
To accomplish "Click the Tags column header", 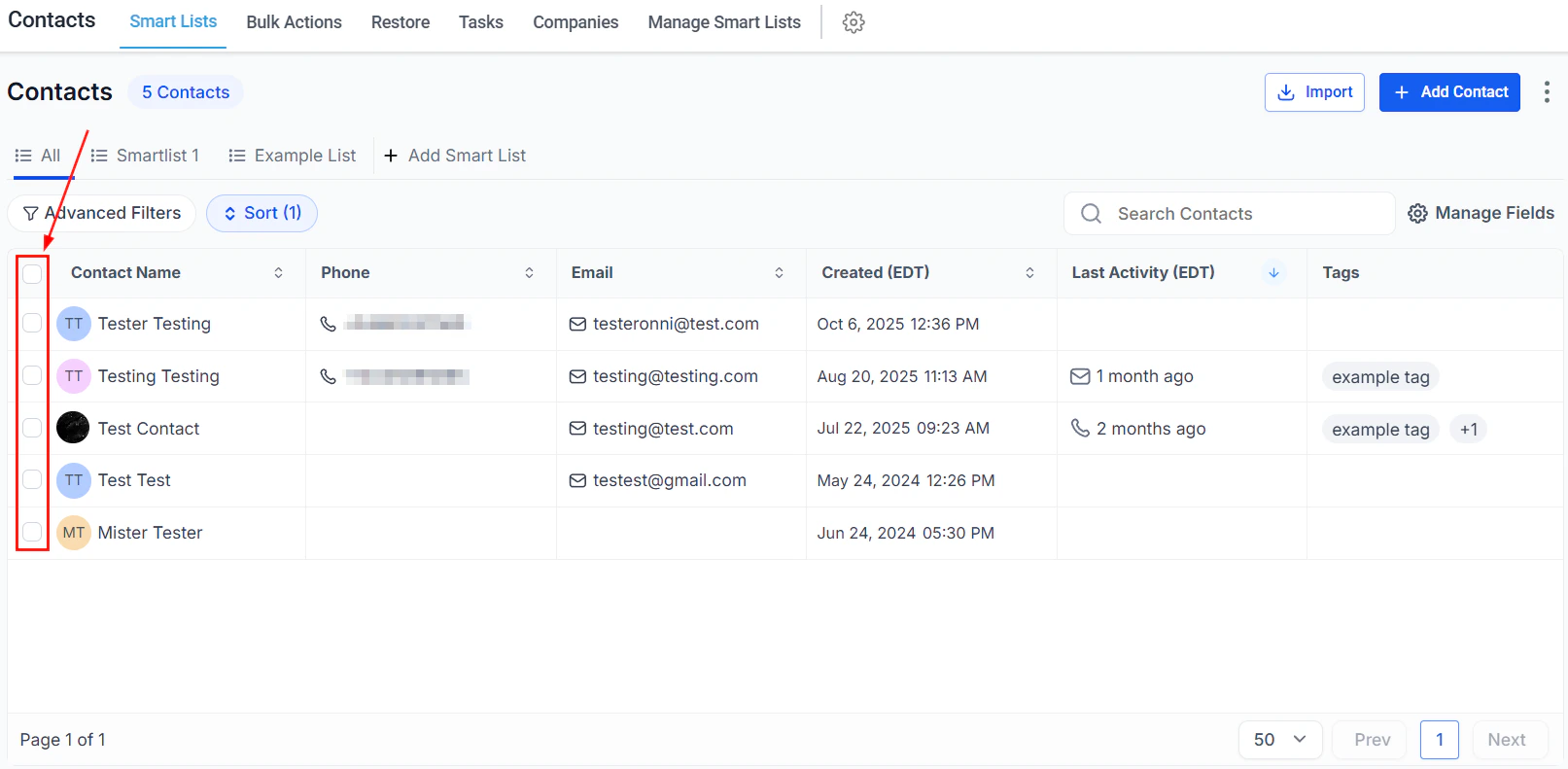I will (x=1341, y=273).
